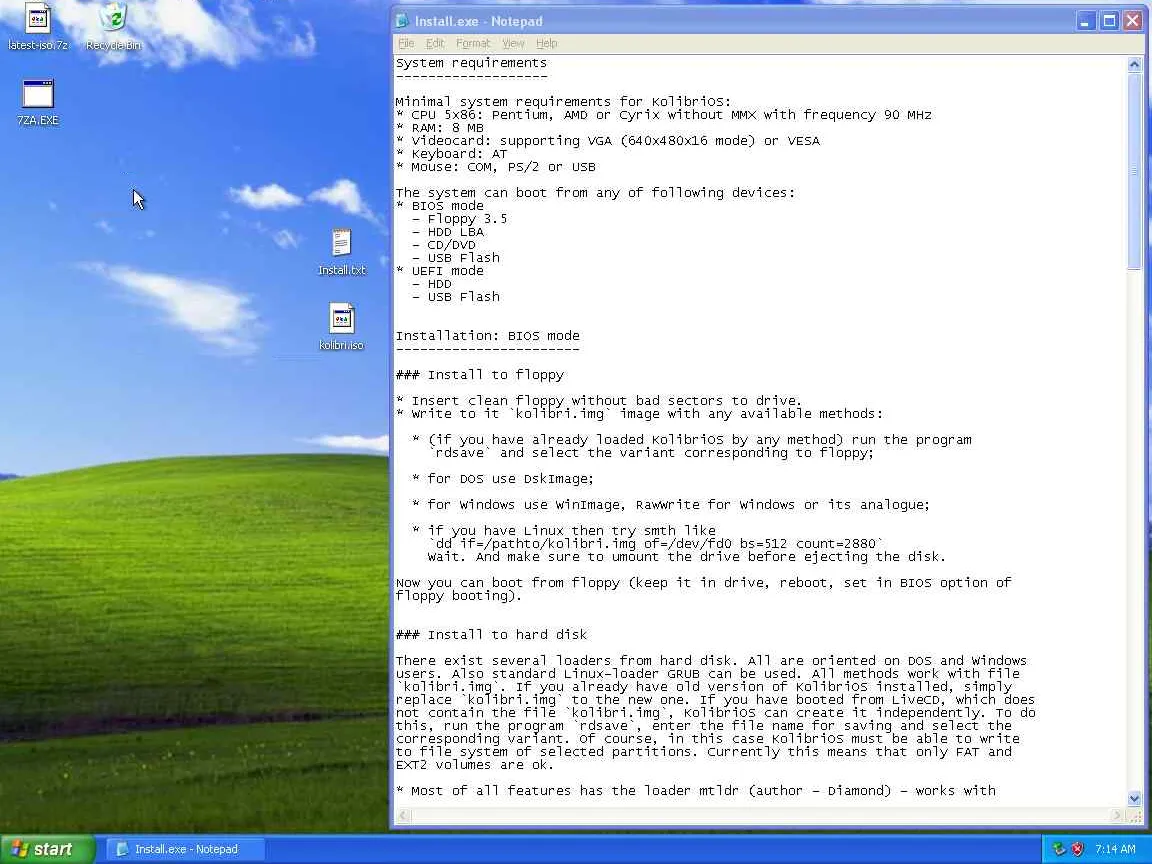Click the vertical scrollbar up arrow

click(x=1134, y=65)
